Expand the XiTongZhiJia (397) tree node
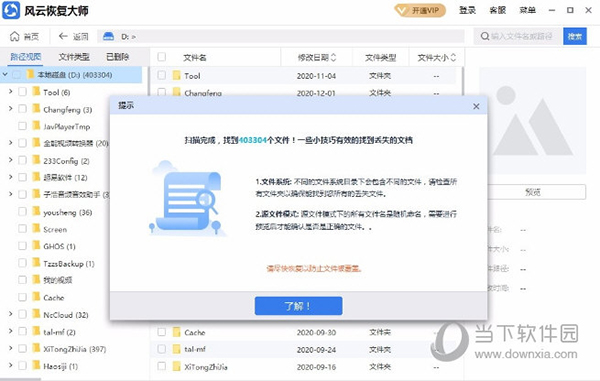This screenshot has width=600, height=381. click(11, 348)
